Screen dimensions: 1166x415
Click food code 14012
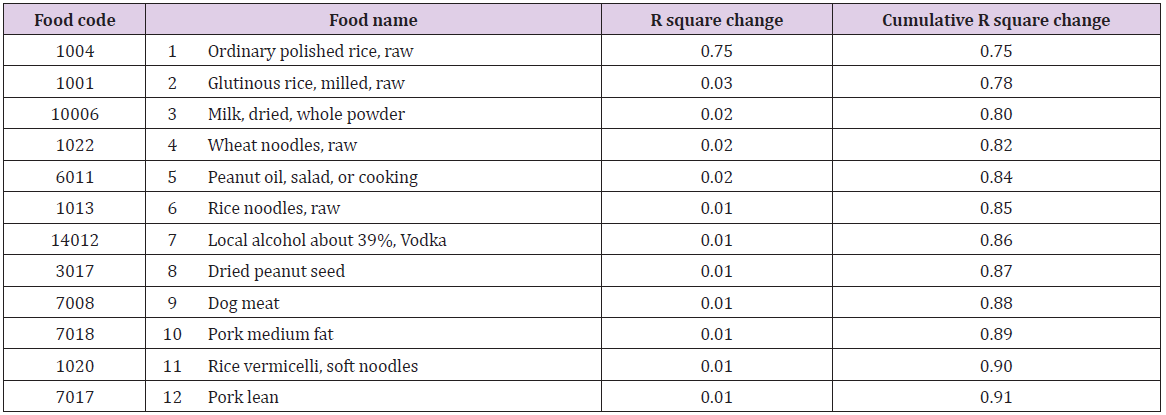point(75,240)
